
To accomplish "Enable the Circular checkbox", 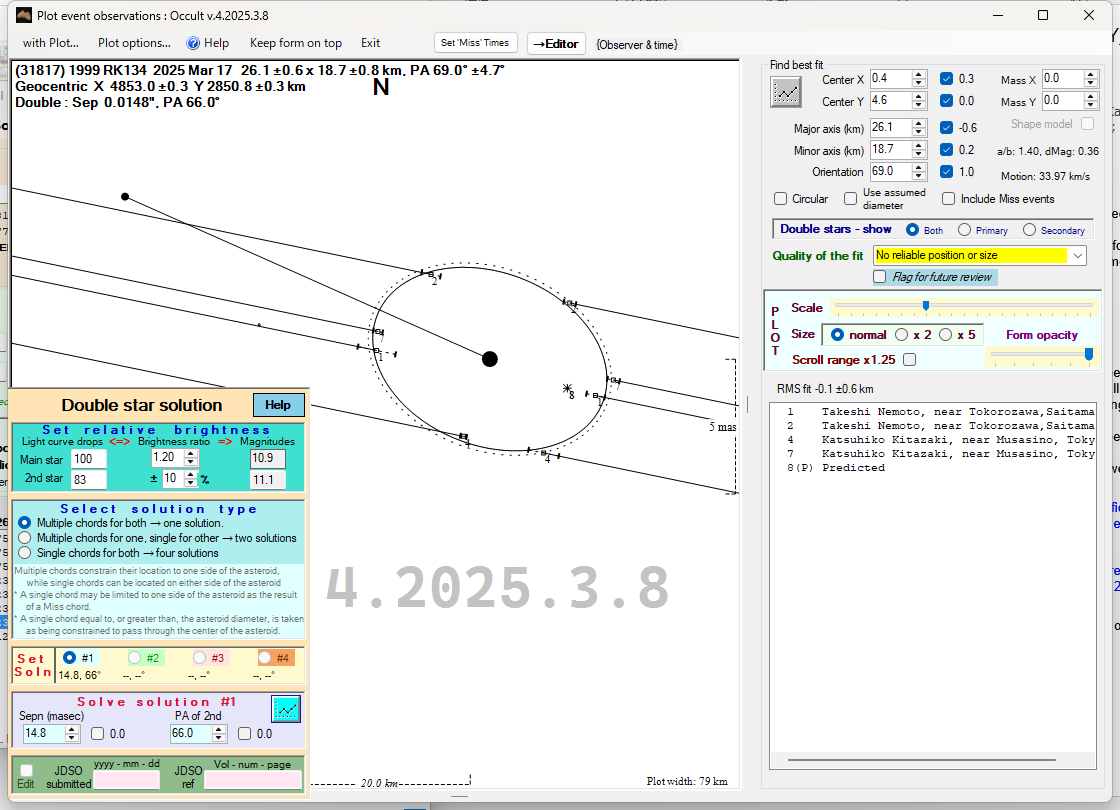I will [781, 199].
